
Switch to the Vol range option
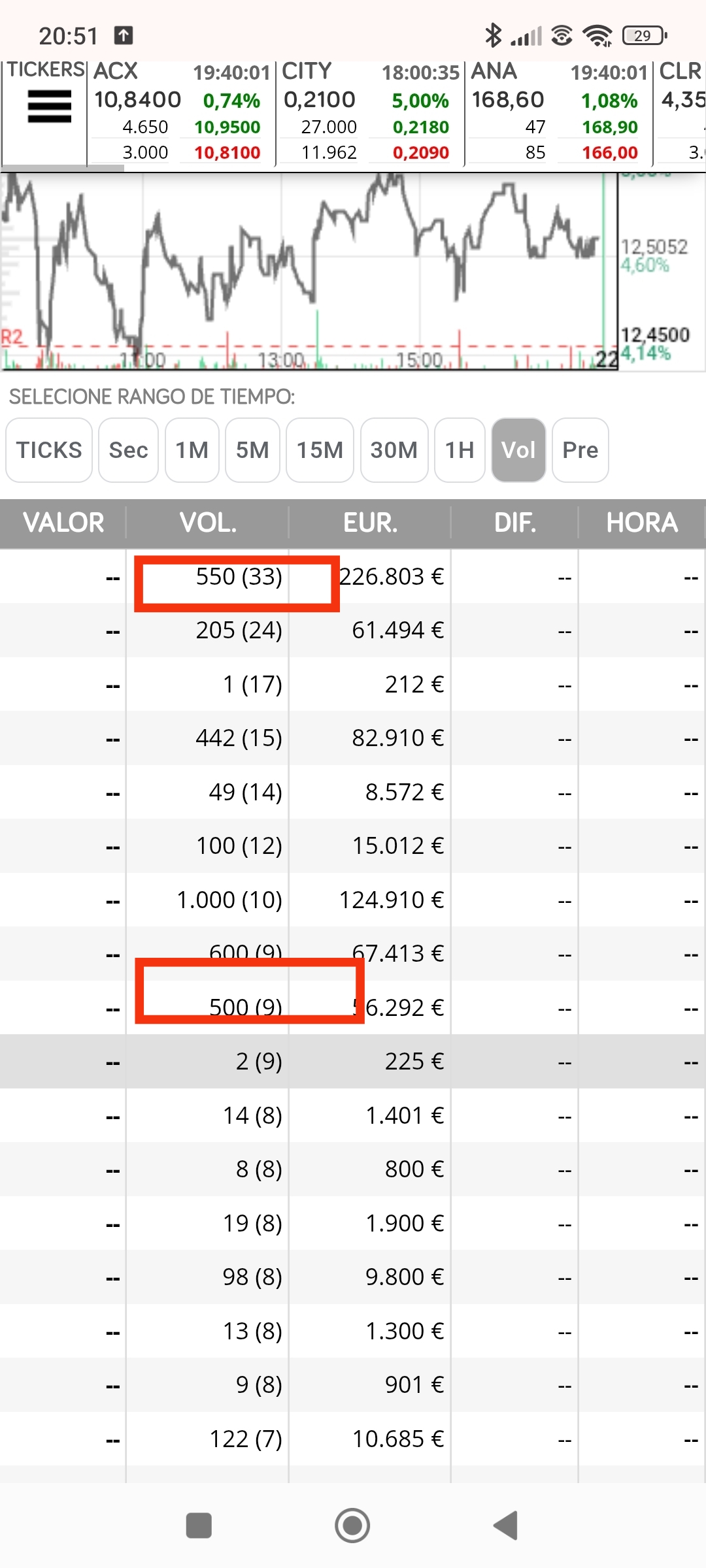coord(518,450)
